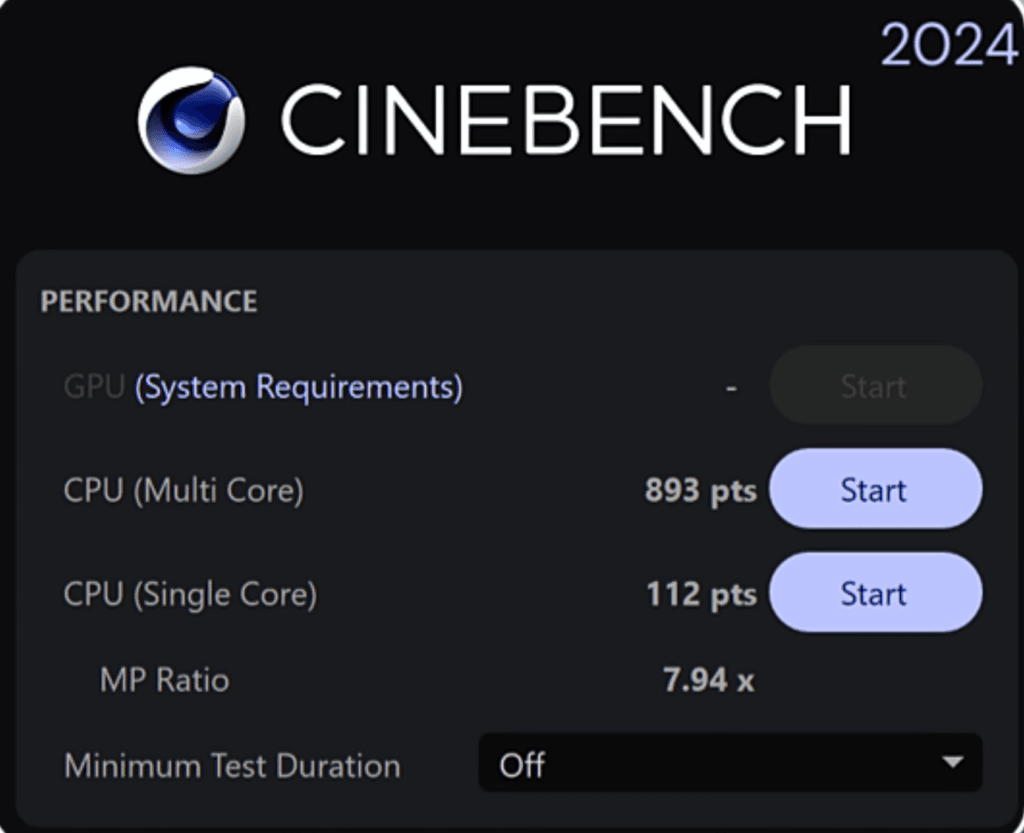The width and height of the screenshot is (1024, 833).
Task: Click the GPU score dash placeholder
Action: [731, 388]
